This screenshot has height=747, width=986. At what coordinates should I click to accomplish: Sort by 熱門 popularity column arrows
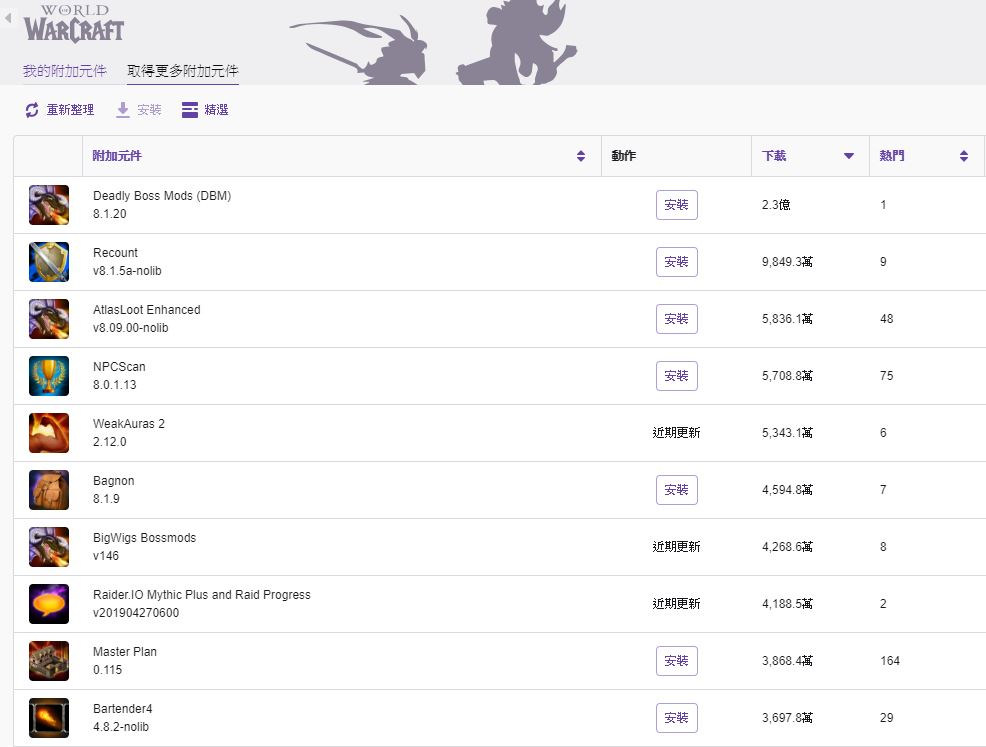(964, 156)
